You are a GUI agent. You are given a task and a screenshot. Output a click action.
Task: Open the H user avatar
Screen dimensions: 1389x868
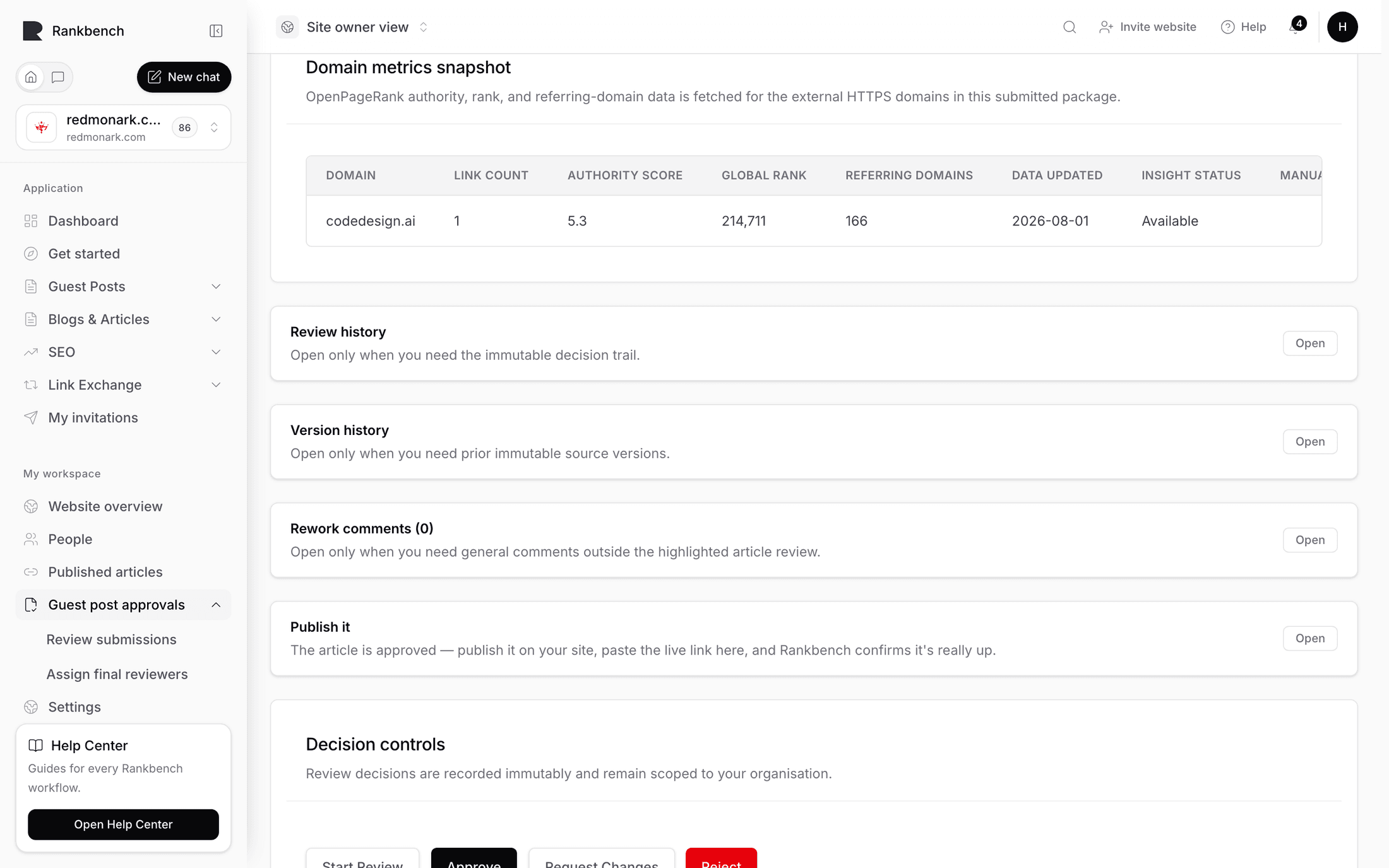(1342, 27)
